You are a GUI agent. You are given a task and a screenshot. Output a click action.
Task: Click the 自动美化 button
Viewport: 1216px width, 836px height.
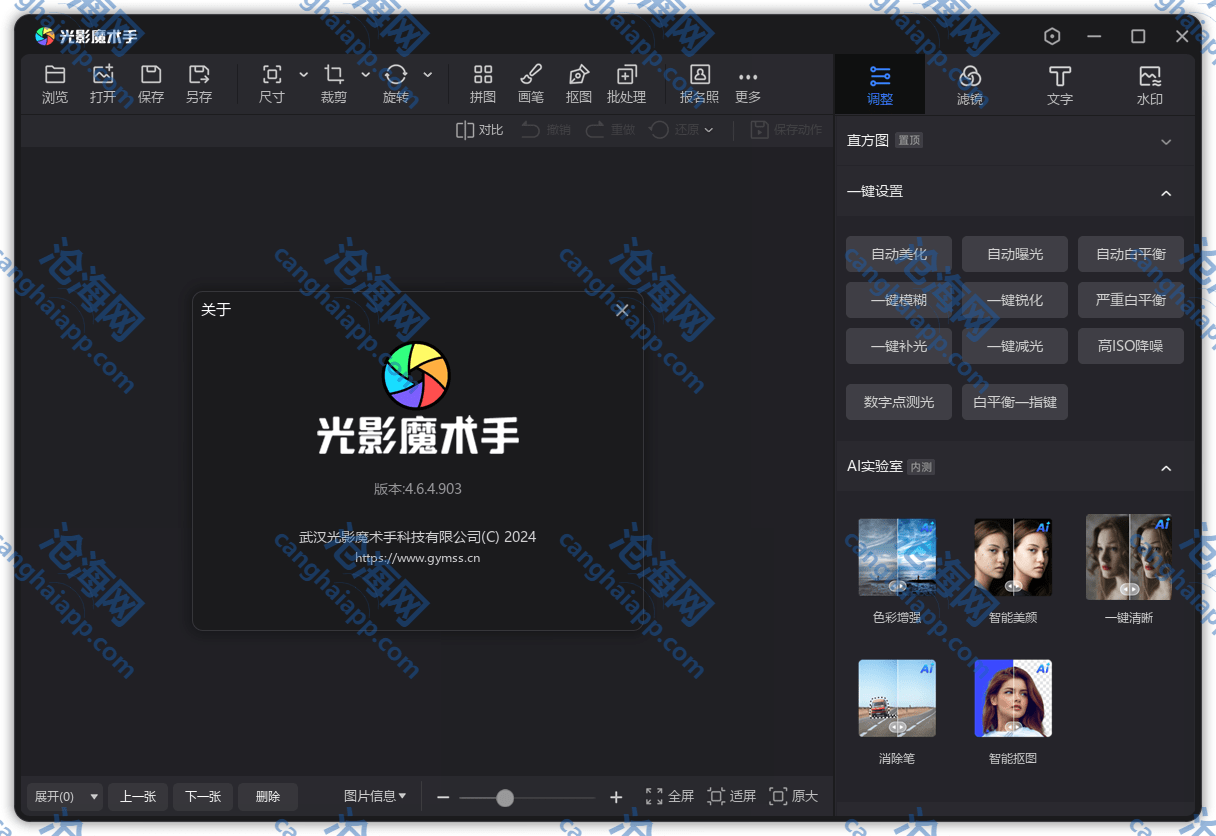899,254
